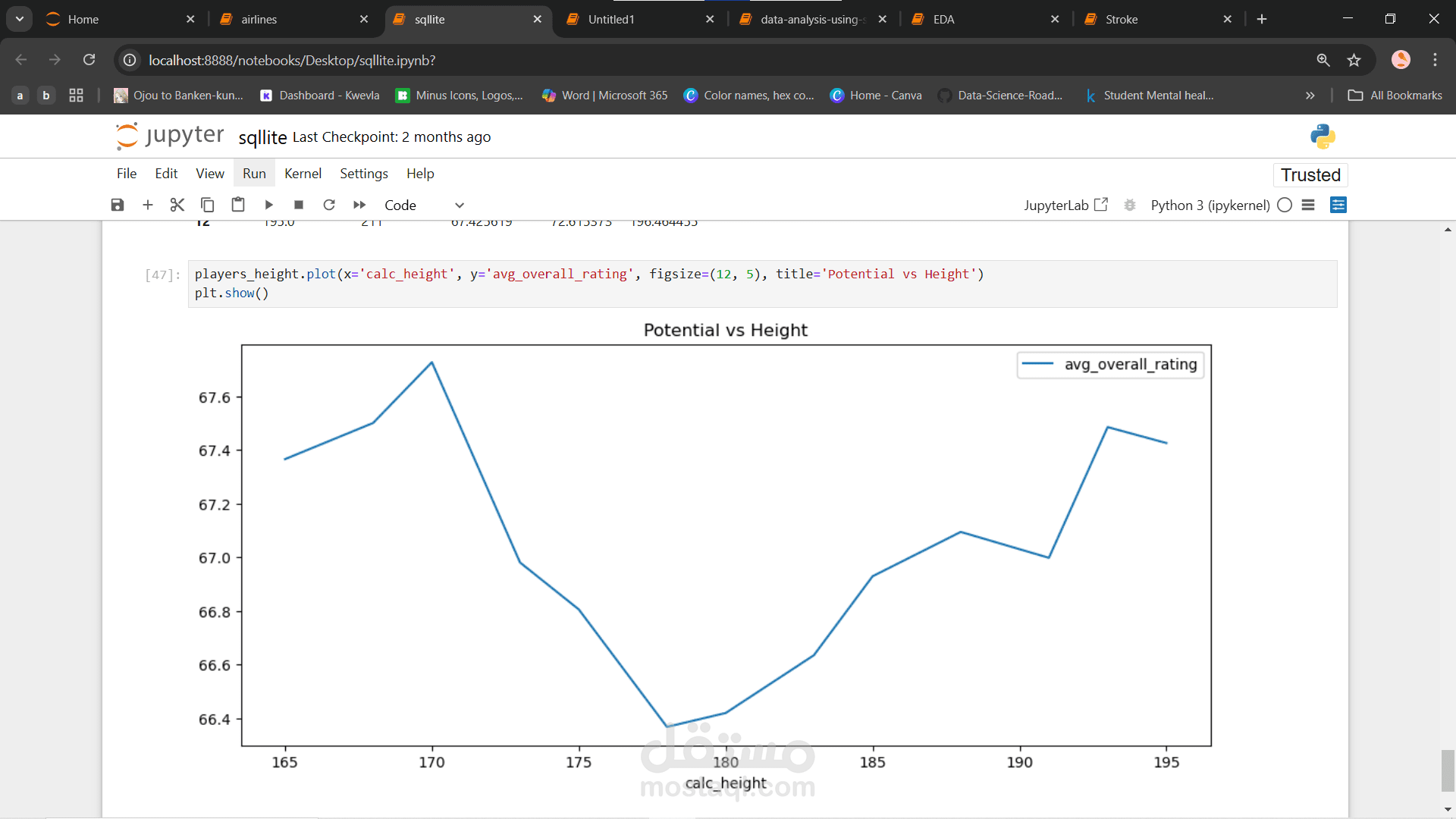Image resolution: width=1456 pixels, height=819 pixels.
Task: Paste the cell from the clipboard
Action: pyautogui.click(x=238, y=205)
